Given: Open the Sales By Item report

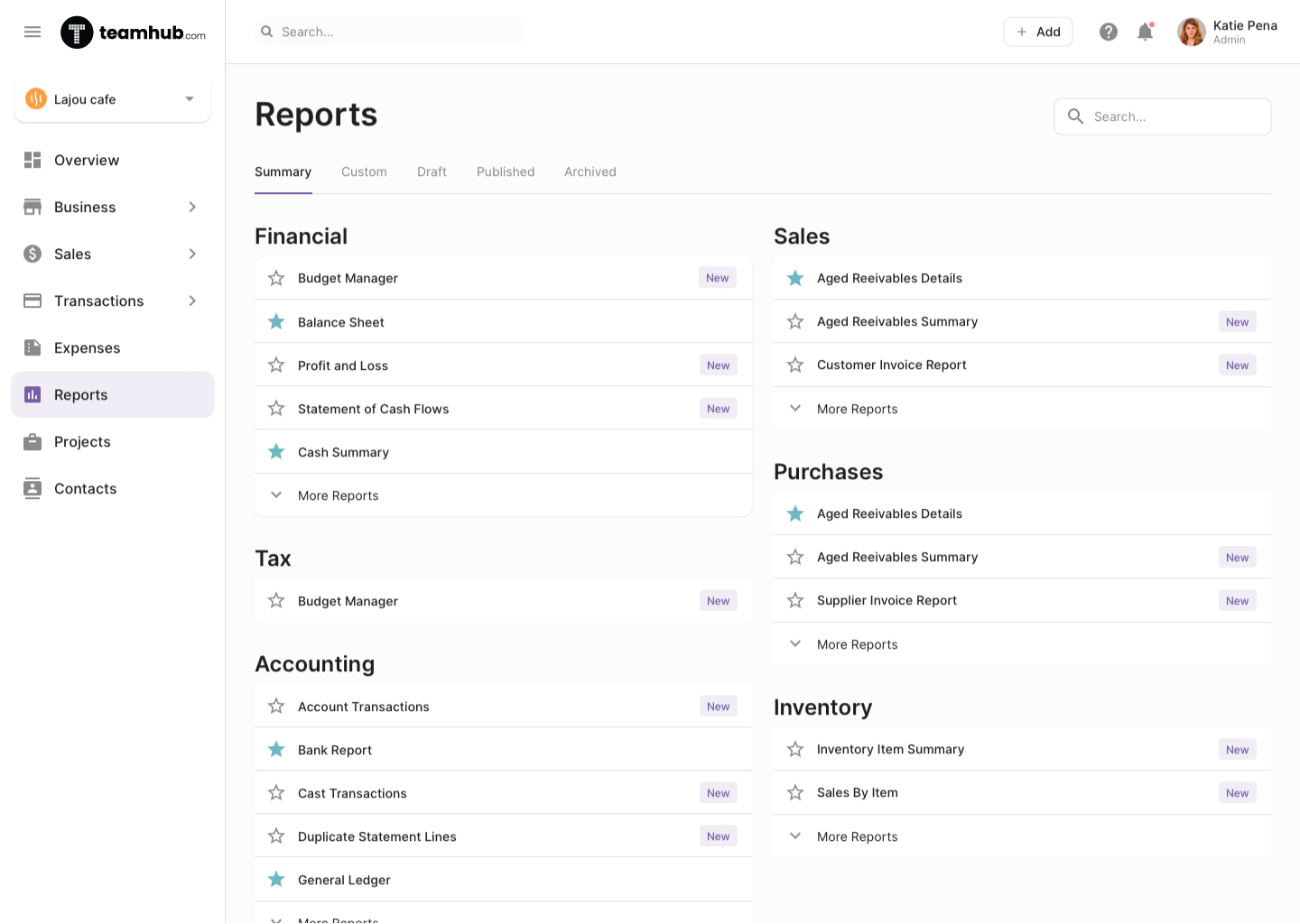Looking at the screenshot, I should pyautogui.click(x=1022, y=793).
